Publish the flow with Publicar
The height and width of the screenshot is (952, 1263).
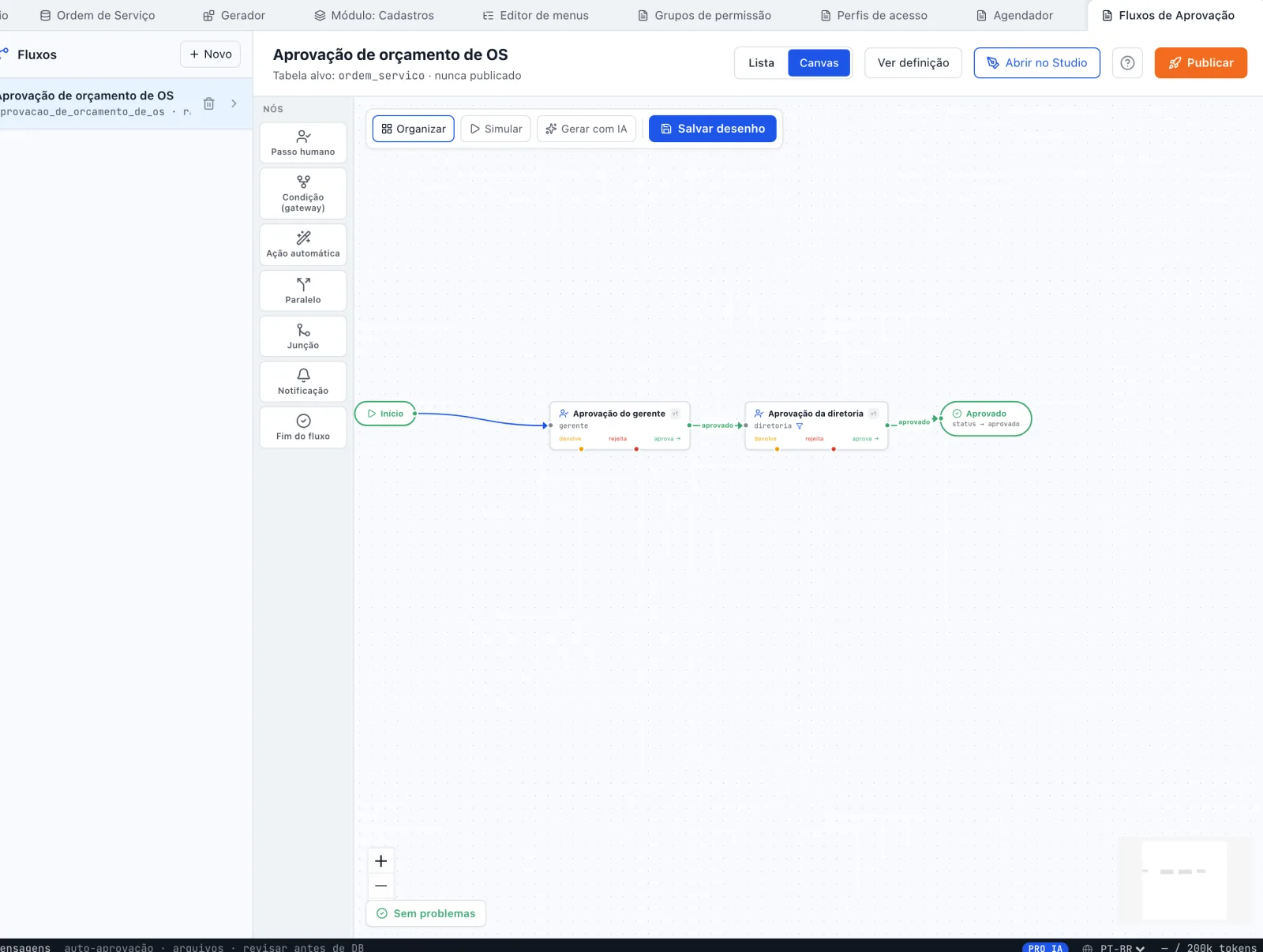[x=1201, y=63]
